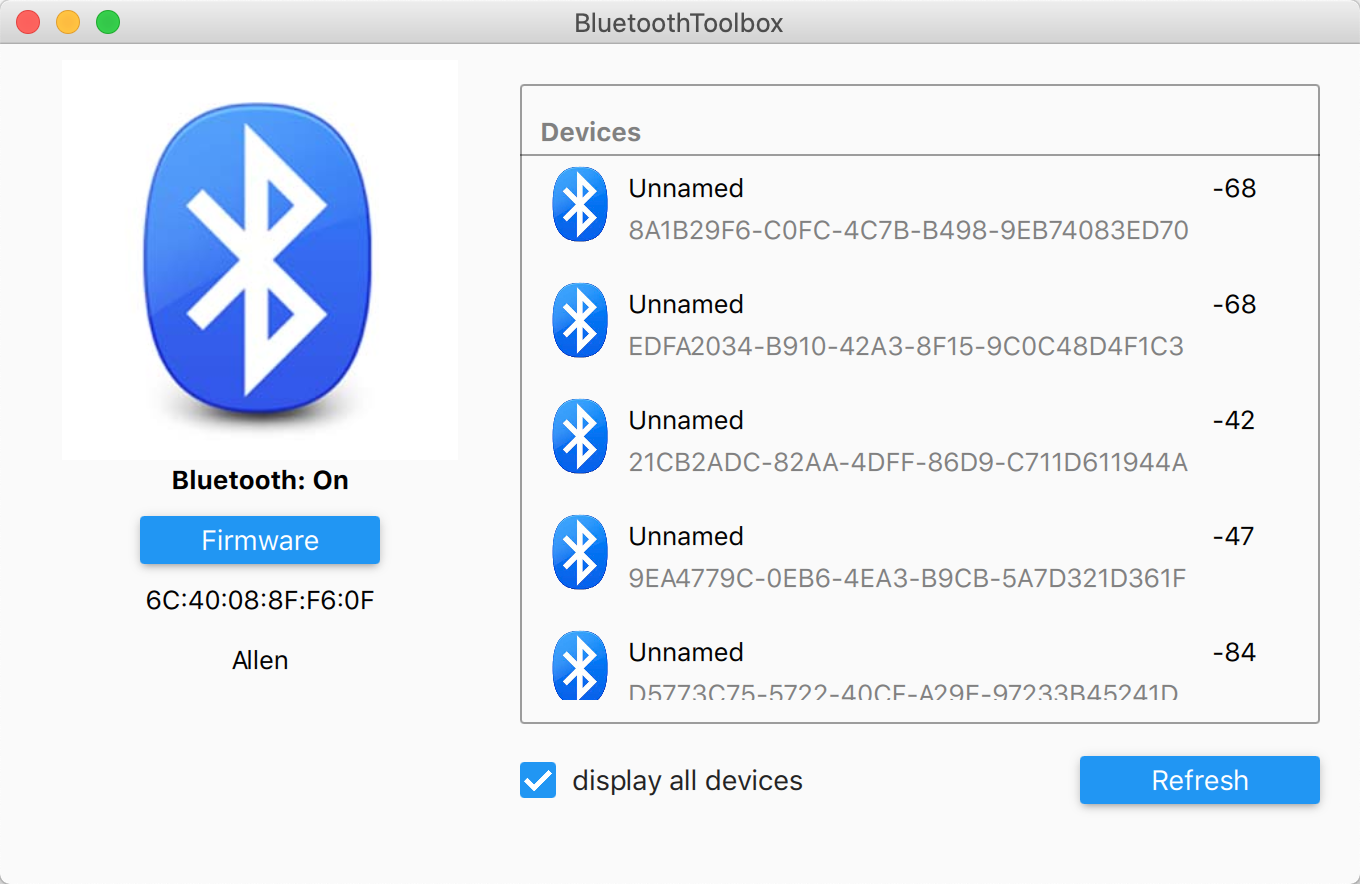Screen dimensions: 1360x884
Task: Click the Allen device name label
Action: pyautogui.click(x=260, y=660)
